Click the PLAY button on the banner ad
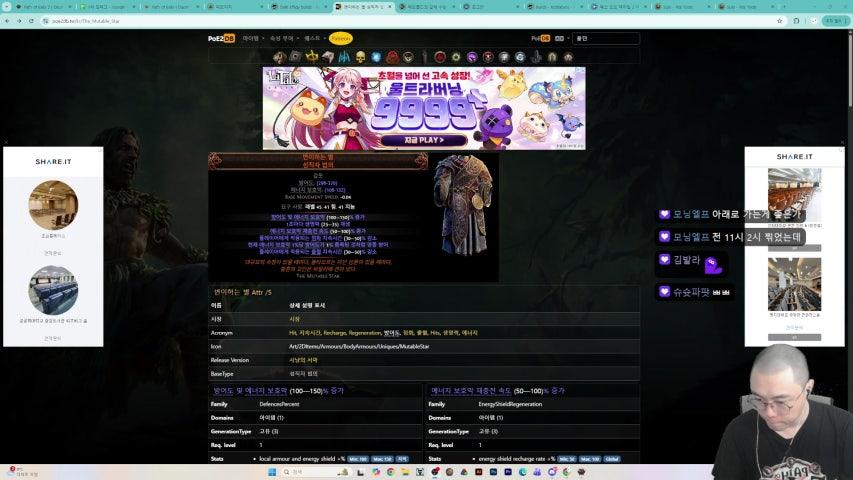The height and width of the screenshot is (480, 853). 424,140
